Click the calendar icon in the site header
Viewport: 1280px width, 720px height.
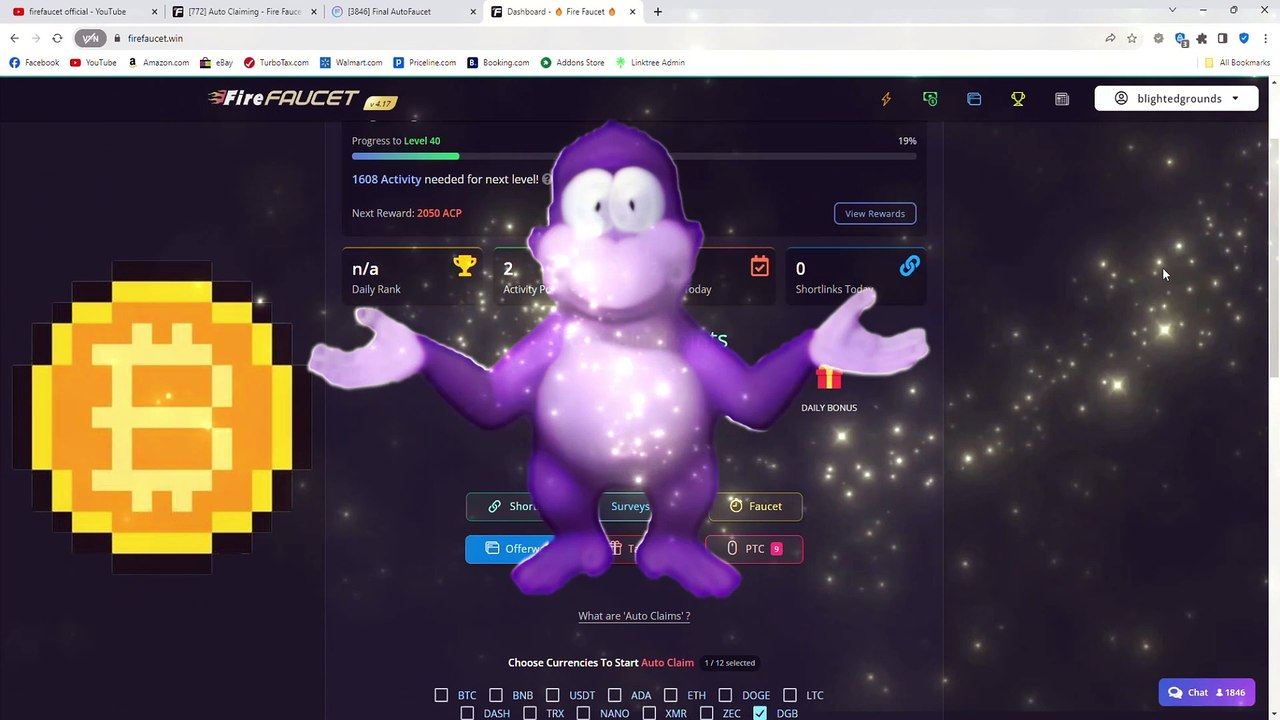1062,99
